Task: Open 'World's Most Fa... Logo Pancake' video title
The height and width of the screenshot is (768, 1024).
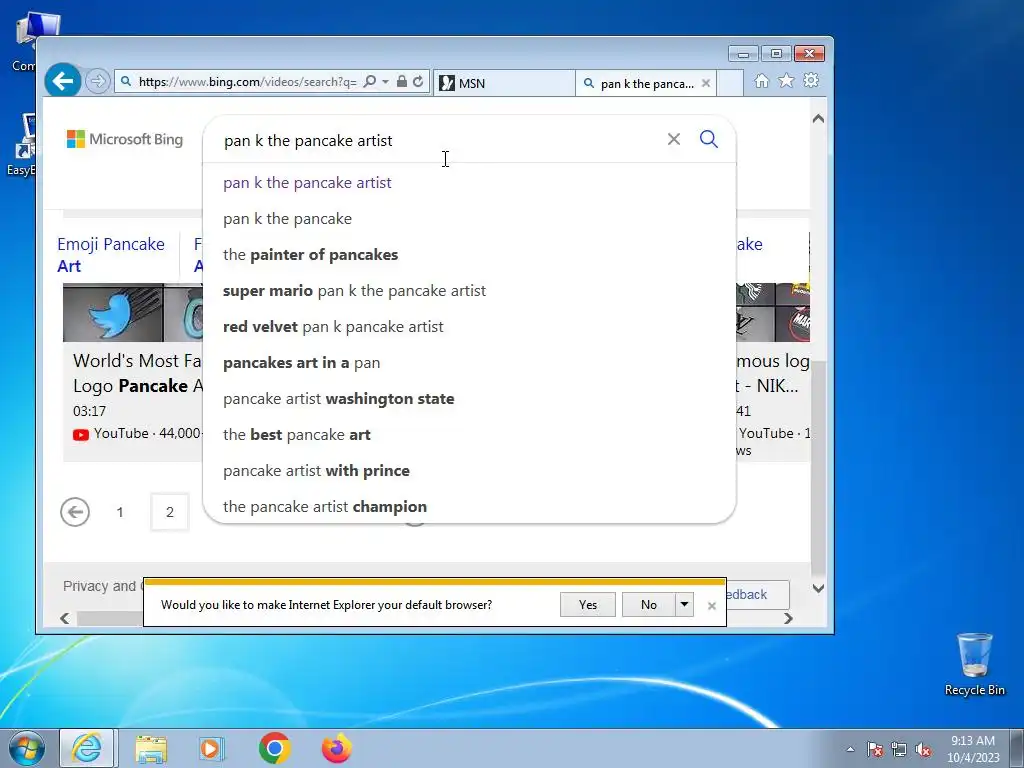Action: click(138, 373)
